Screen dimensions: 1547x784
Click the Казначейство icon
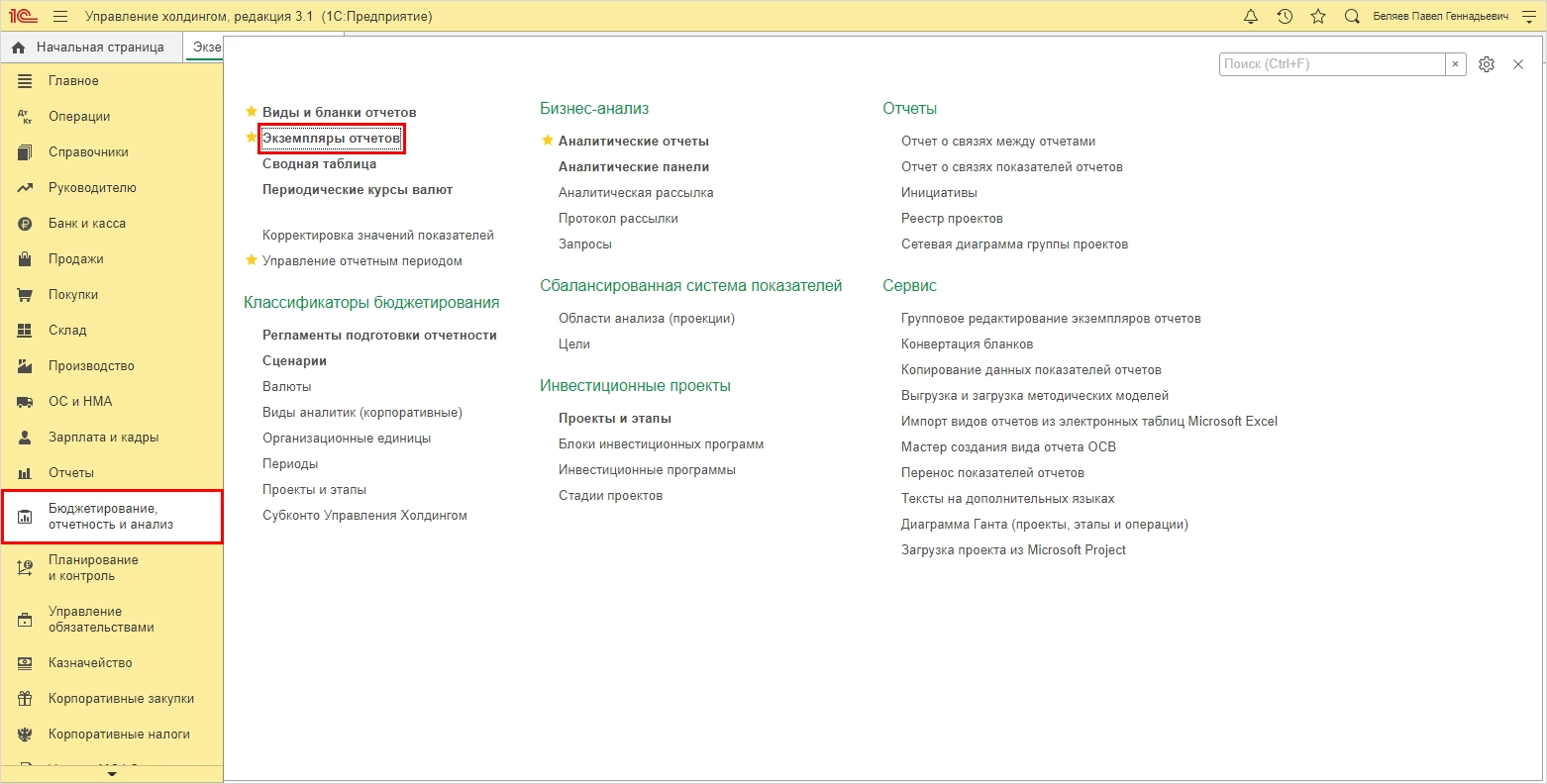pos(26,663)
